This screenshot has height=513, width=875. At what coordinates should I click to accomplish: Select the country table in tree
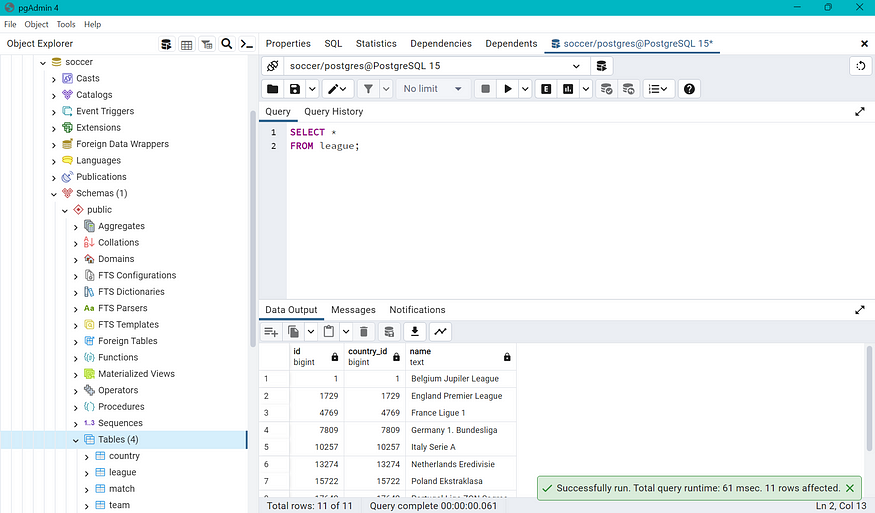pyautogui.click(x=124, y=456)
